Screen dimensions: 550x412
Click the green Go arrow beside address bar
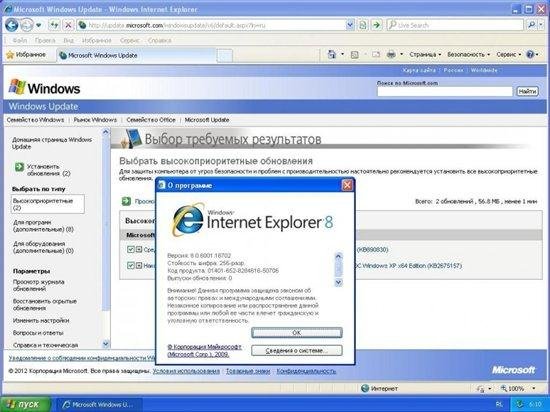376,25
